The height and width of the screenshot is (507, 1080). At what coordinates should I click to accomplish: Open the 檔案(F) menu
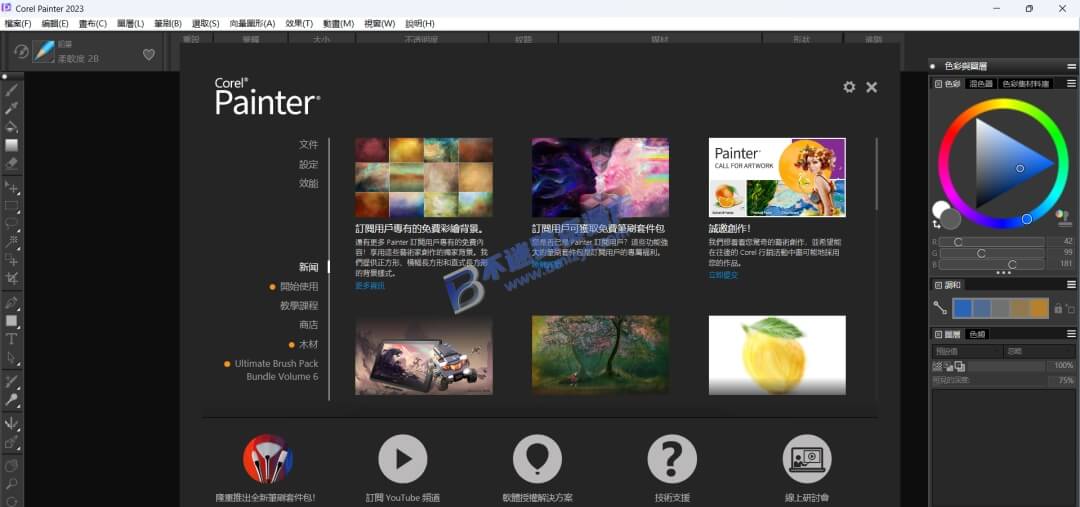tap(18, 23)
